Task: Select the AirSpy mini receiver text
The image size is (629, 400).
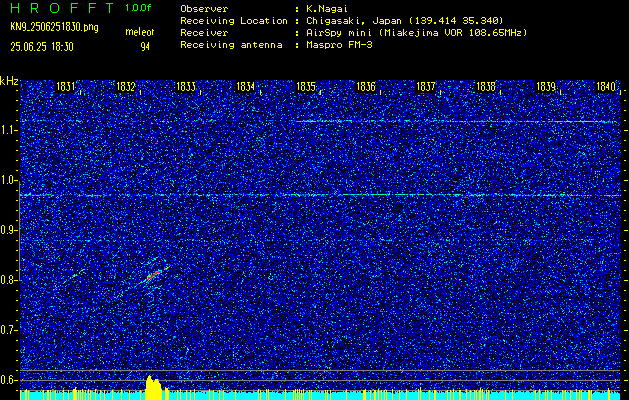Action: point(416,33)
